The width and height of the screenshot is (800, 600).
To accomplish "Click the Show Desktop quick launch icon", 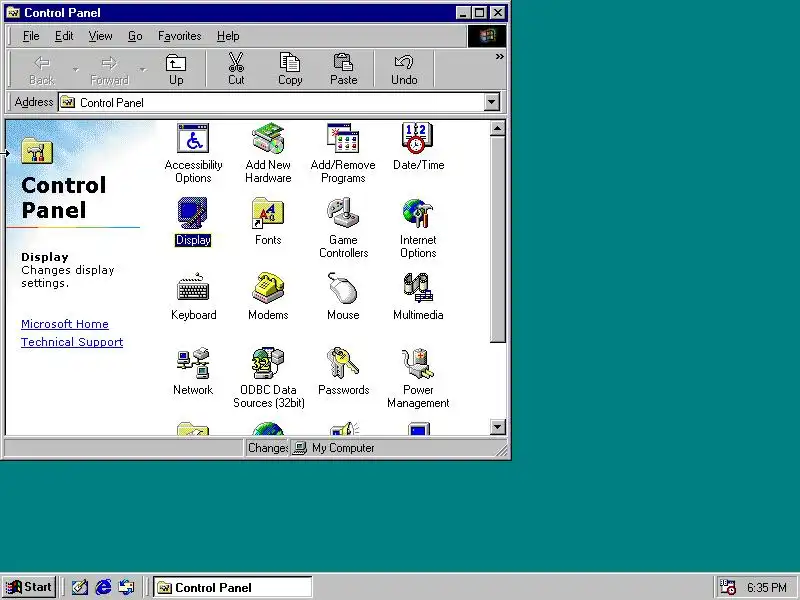I will point(80,587).
